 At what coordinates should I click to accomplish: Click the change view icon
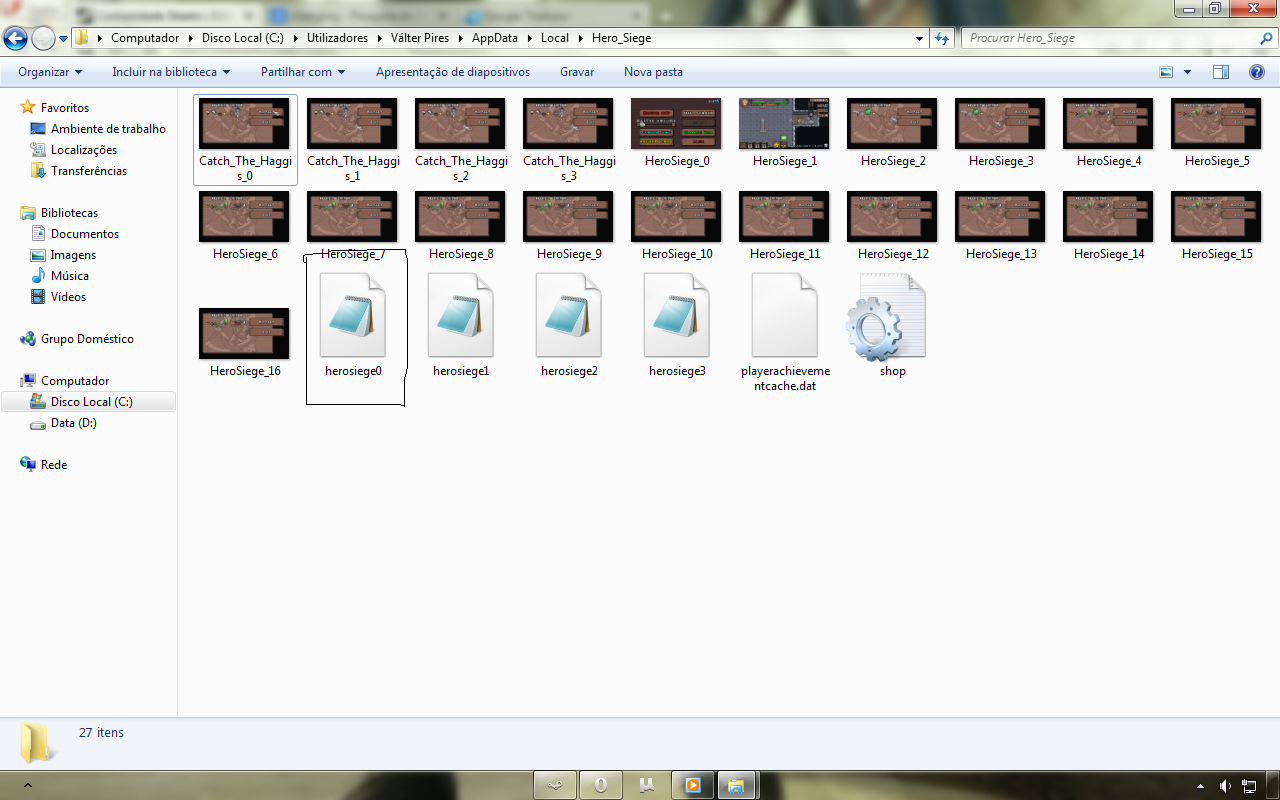click(x=1166, y=72)
